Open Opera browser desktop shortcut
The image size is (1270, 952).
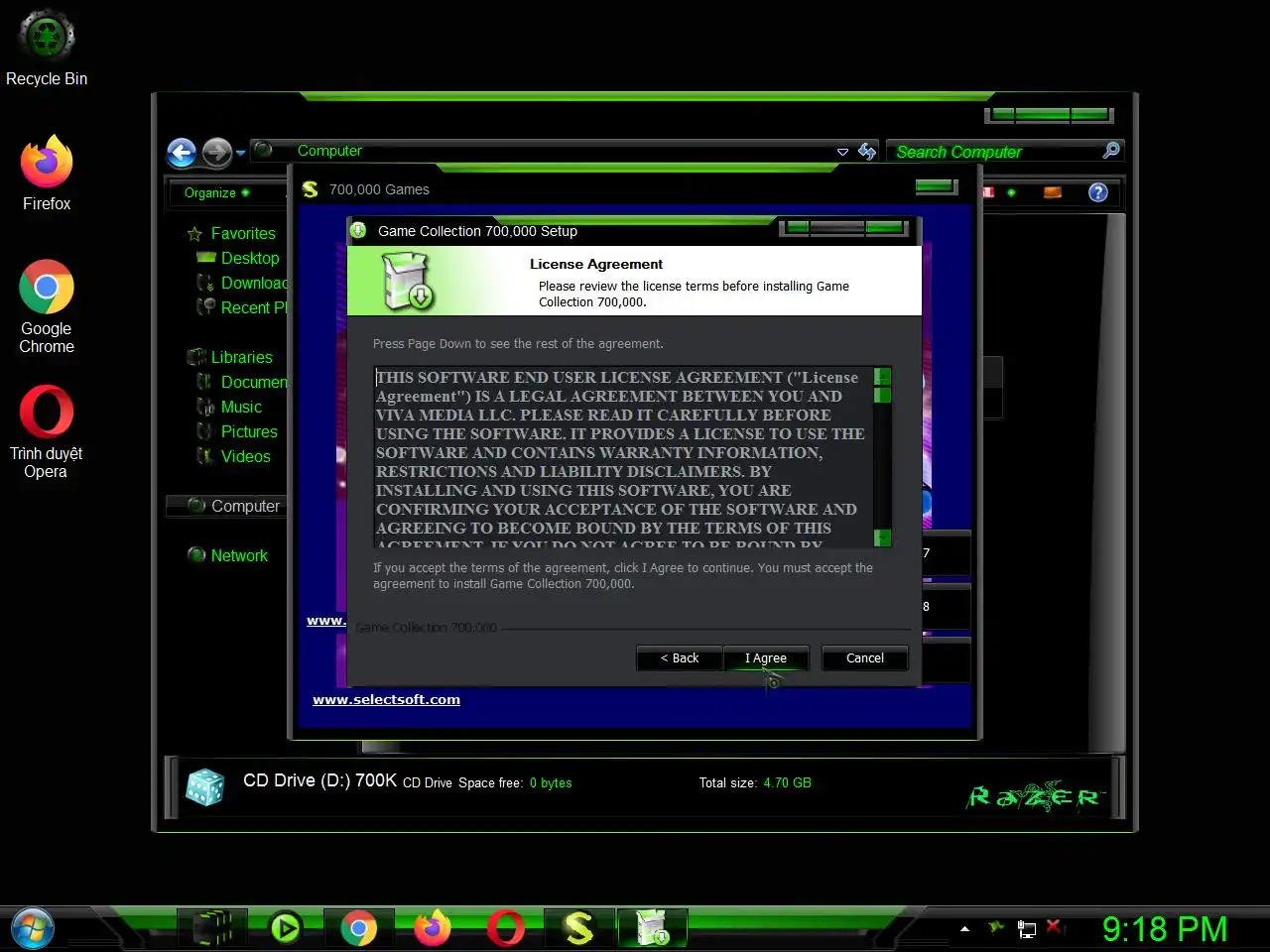[x=47, y=432]
